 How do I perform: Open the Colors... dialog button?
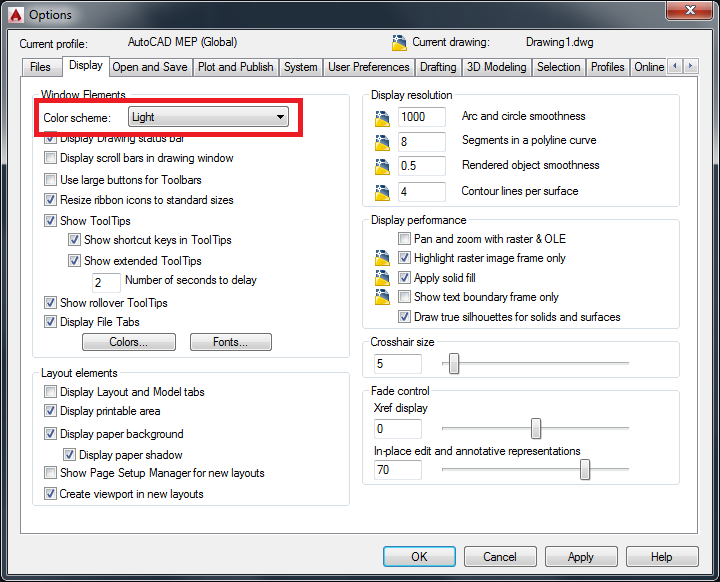(129, 342)
